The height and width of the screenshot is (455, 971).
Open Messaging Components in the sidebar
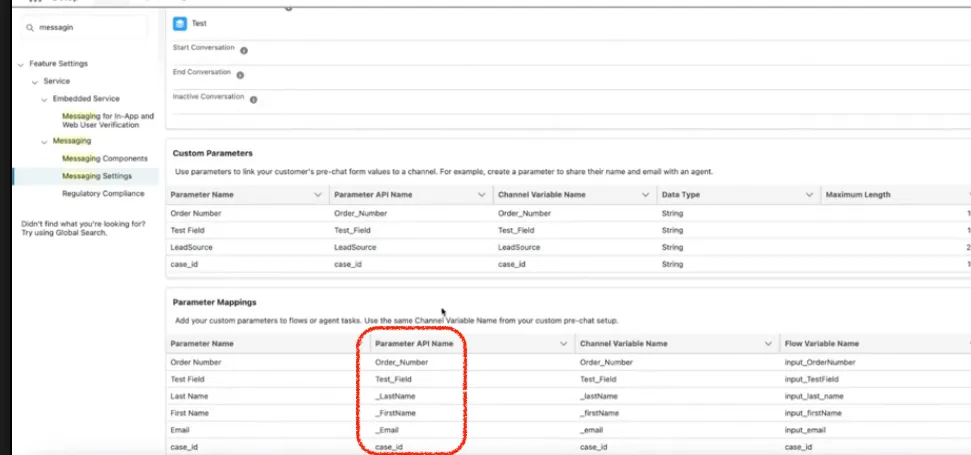click(105, 158)
